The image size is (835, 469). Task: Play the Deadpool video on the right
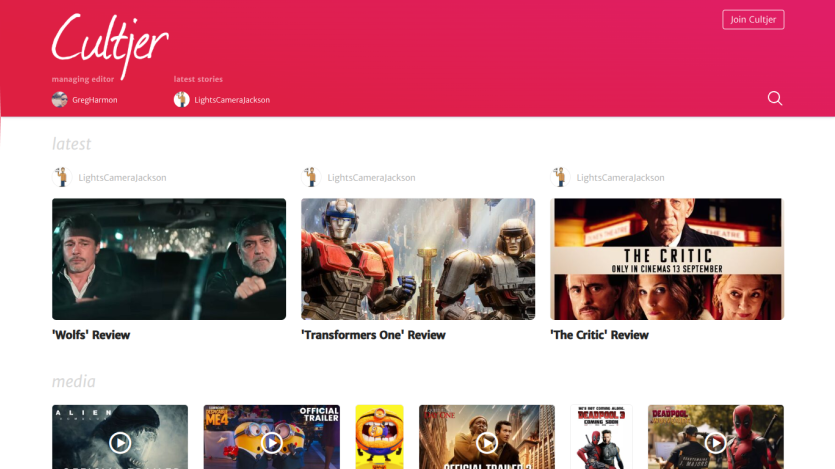pos(715,442)
